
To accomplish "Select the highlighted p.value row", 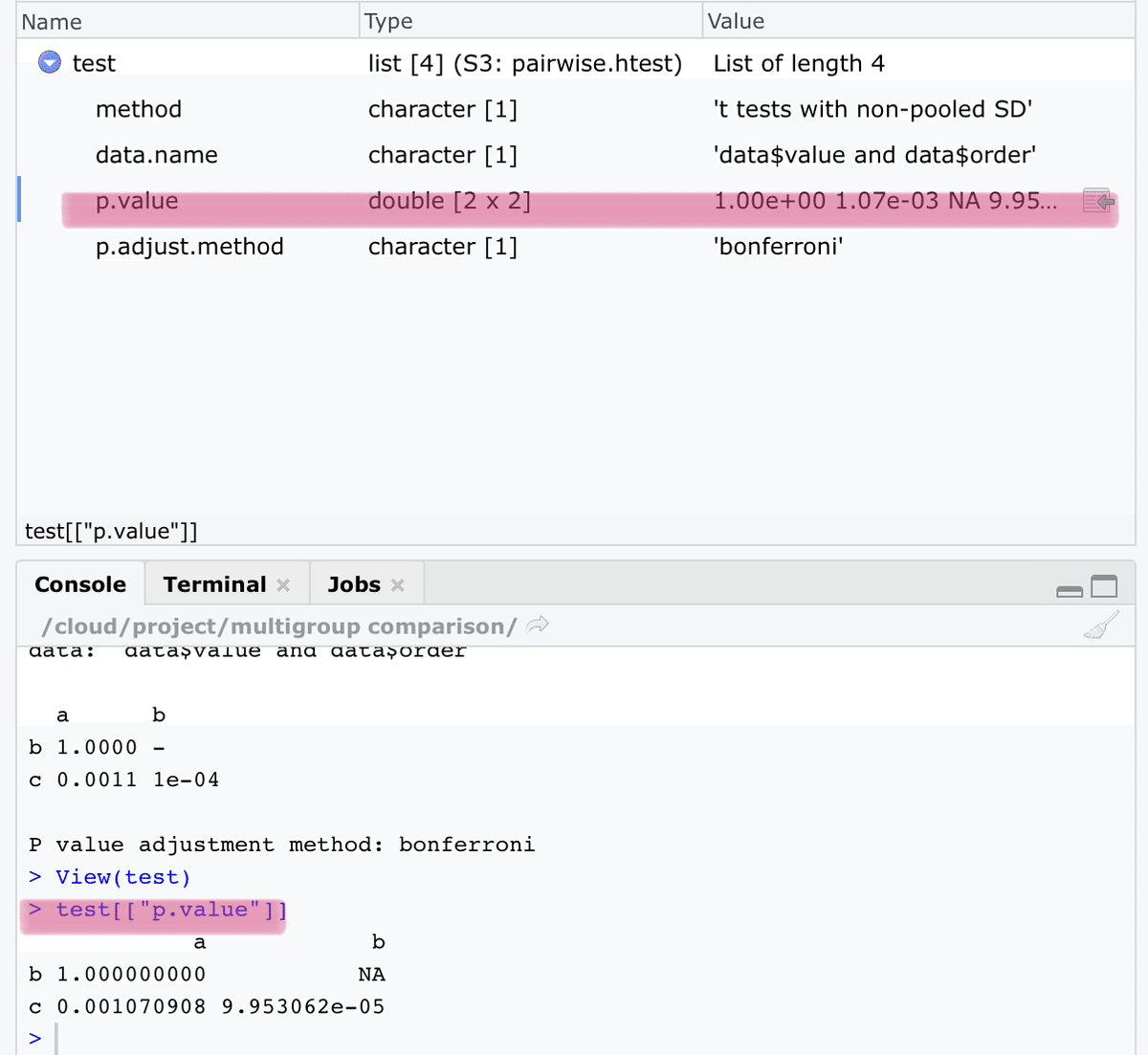I will 383,201.
